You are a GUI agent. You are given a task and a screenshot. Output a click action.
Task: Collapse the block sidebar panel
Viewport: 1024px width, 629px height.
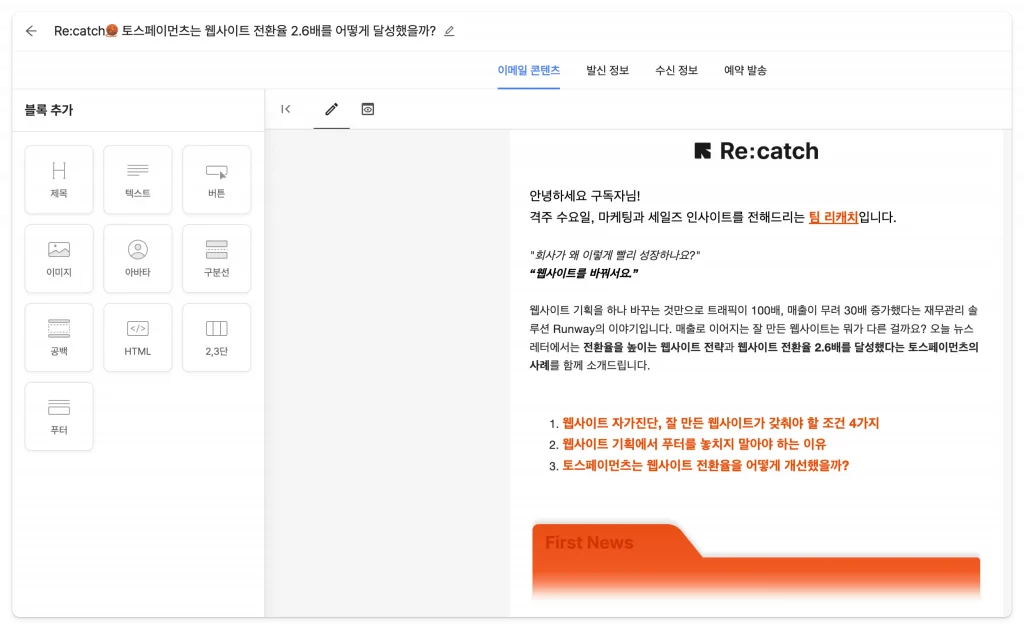tap(287, 109)
